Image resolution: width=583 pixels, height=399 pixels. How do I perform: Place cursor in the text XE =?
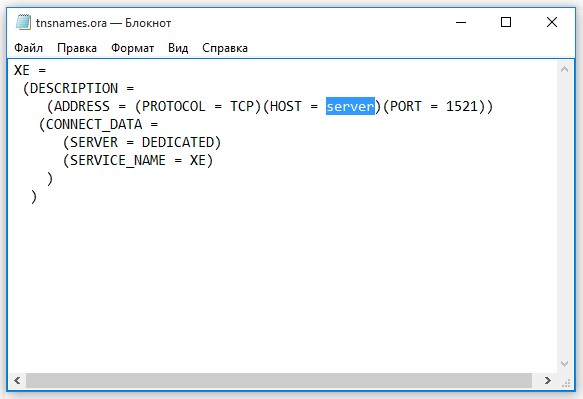click(30, 70)
